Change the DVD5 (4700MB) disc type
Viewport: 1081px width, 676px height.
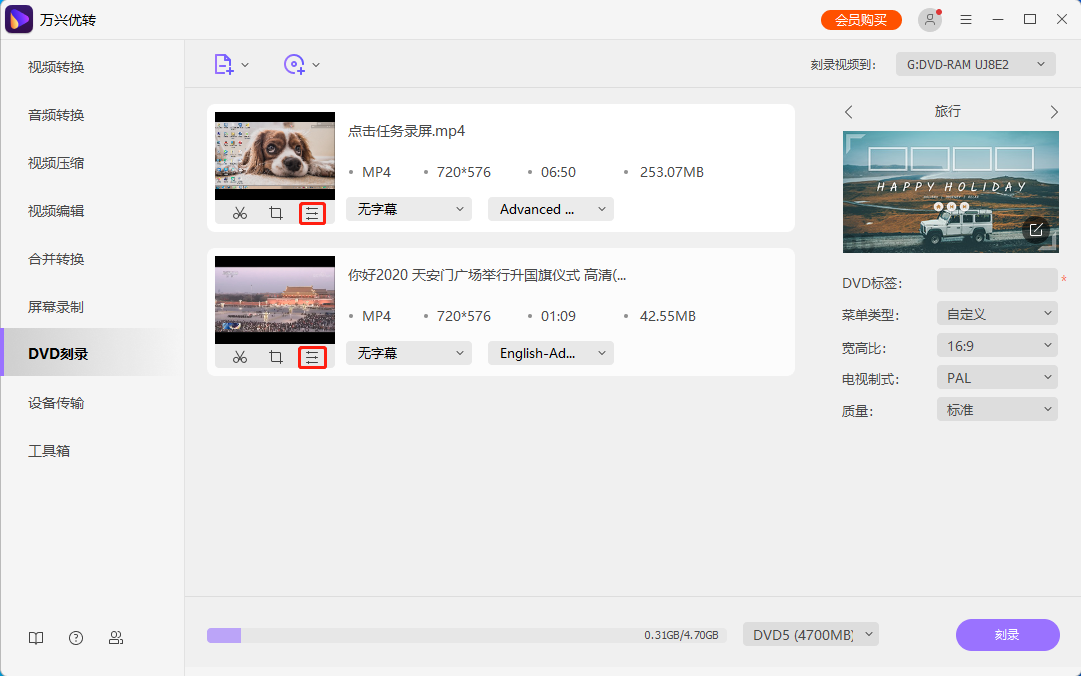pyautogui.click(x=810, y=633)
